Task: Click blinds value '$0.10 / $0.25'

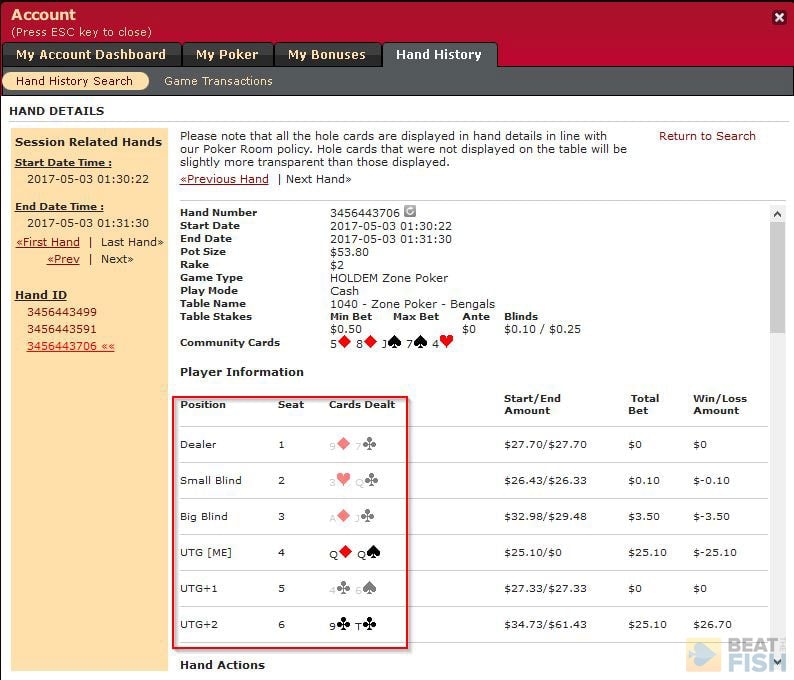Action: pyautogui.click(x=542, y=329)
